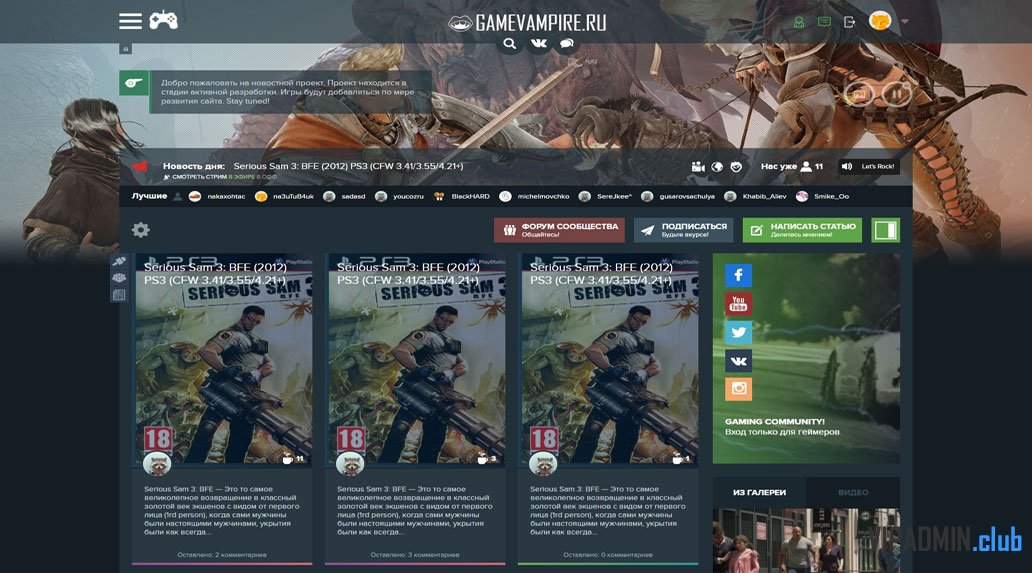
Task: Open the VK icon under the logo
Action: point(539,43)
